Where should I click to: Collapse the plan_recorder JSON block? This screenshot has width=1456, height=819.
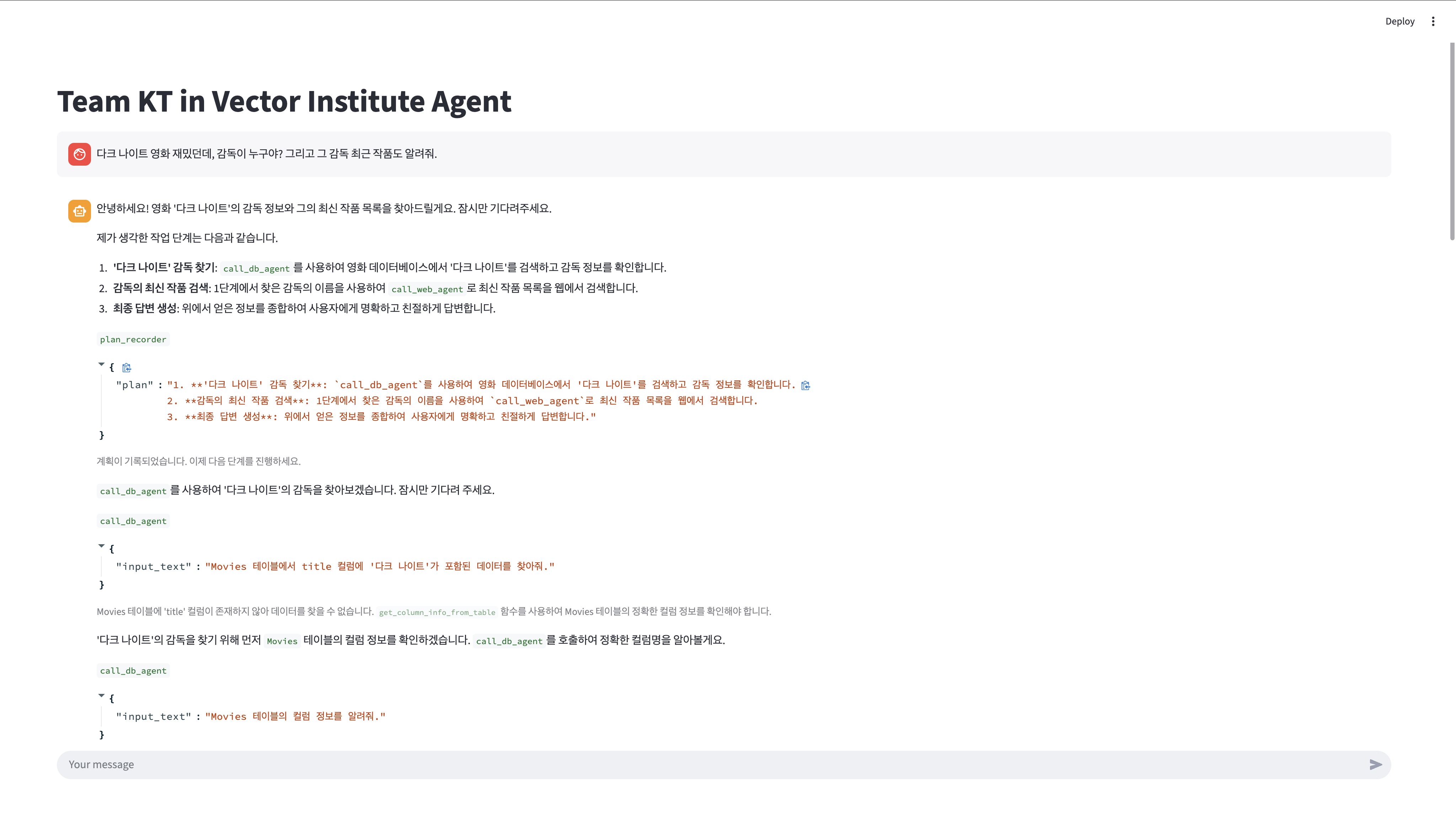(102, 365)
